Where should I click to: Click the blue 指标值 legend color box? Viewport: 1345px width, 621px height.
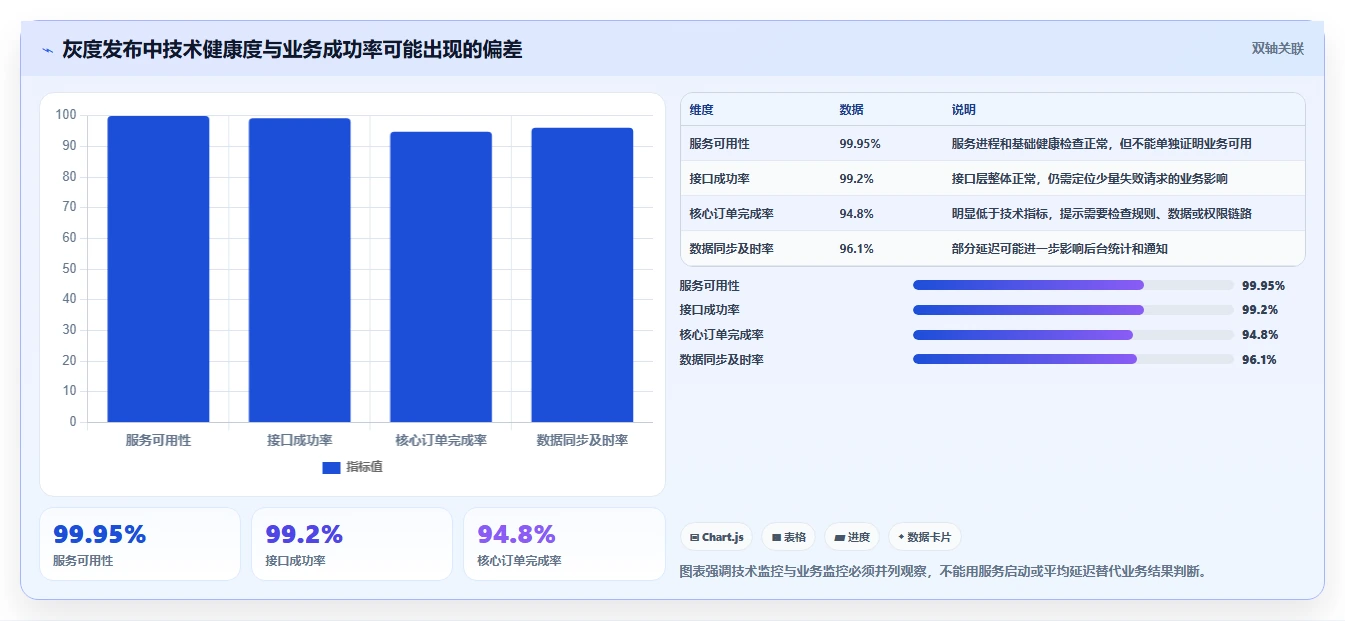332,467
